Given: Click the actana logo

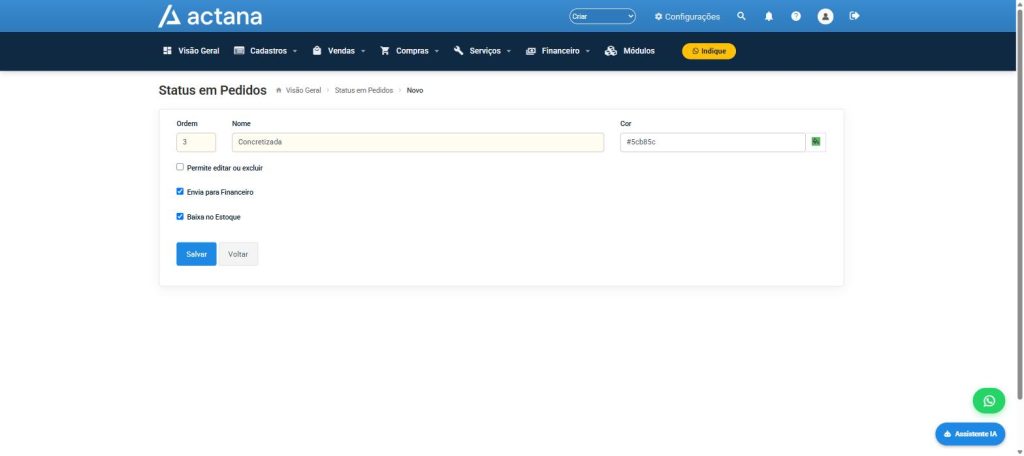Looking at the screenshot, I should click(210, 16).
